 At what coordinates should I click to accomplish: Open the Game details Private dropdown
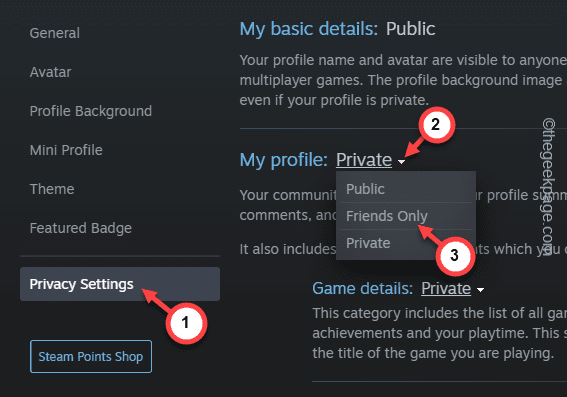click(x=446, y=289)
